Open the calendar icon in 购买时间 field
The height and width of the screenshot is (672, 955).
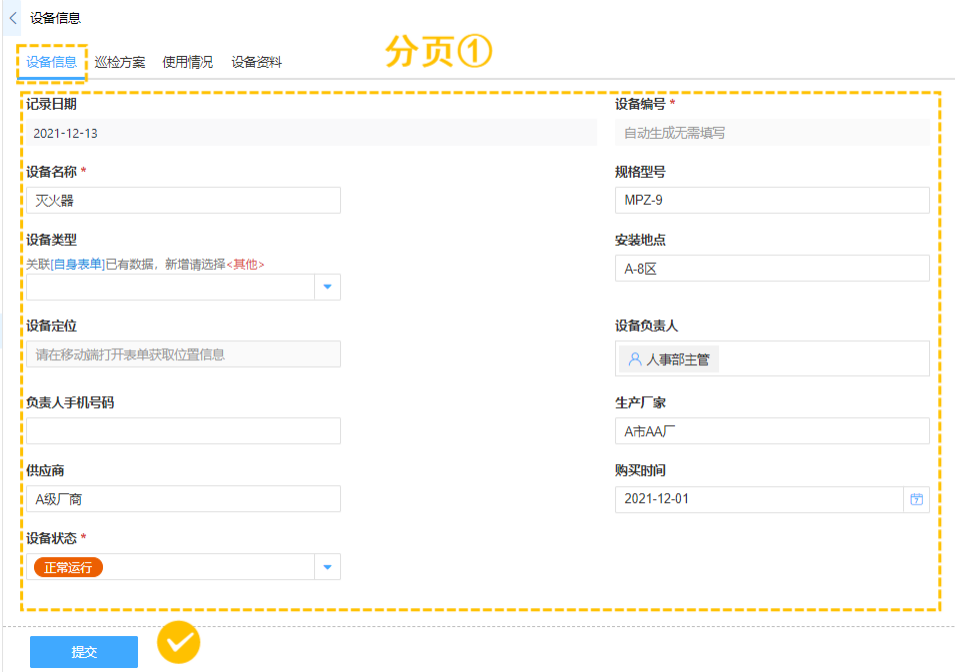pos(916,499)
